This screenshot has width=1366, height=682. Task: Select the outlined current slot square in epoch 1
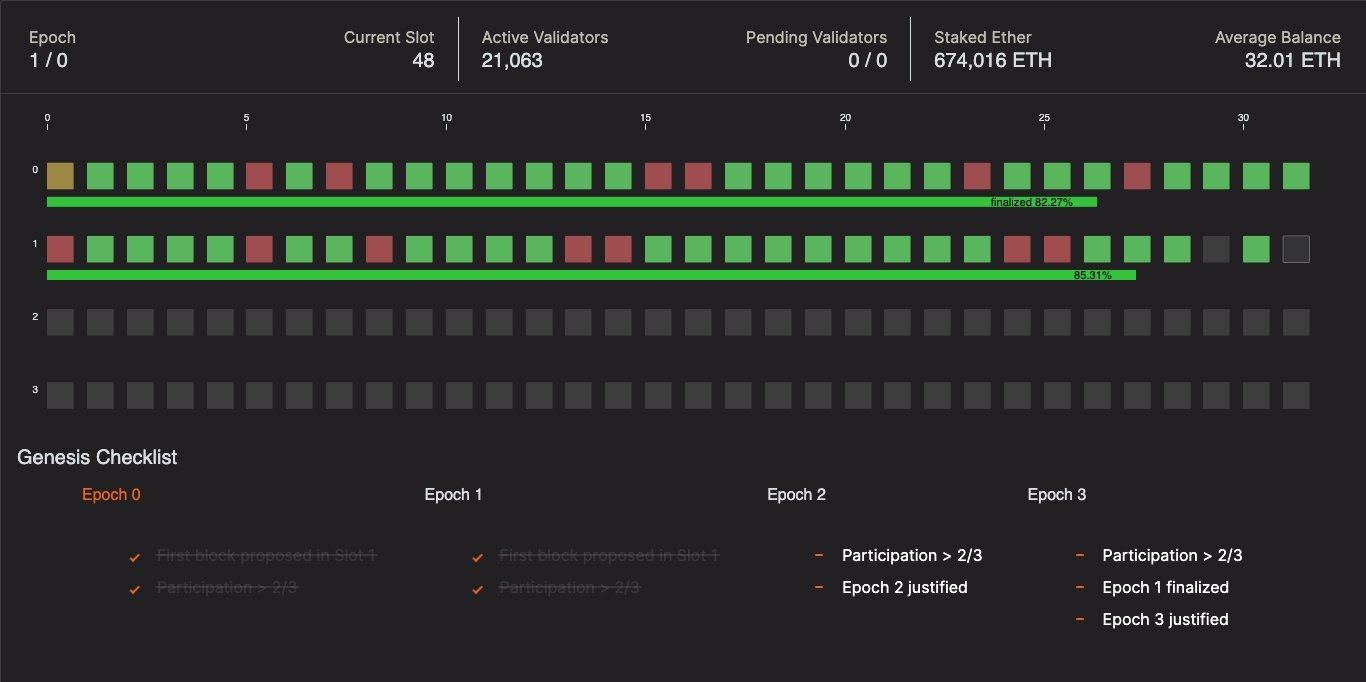point(1296,249)
